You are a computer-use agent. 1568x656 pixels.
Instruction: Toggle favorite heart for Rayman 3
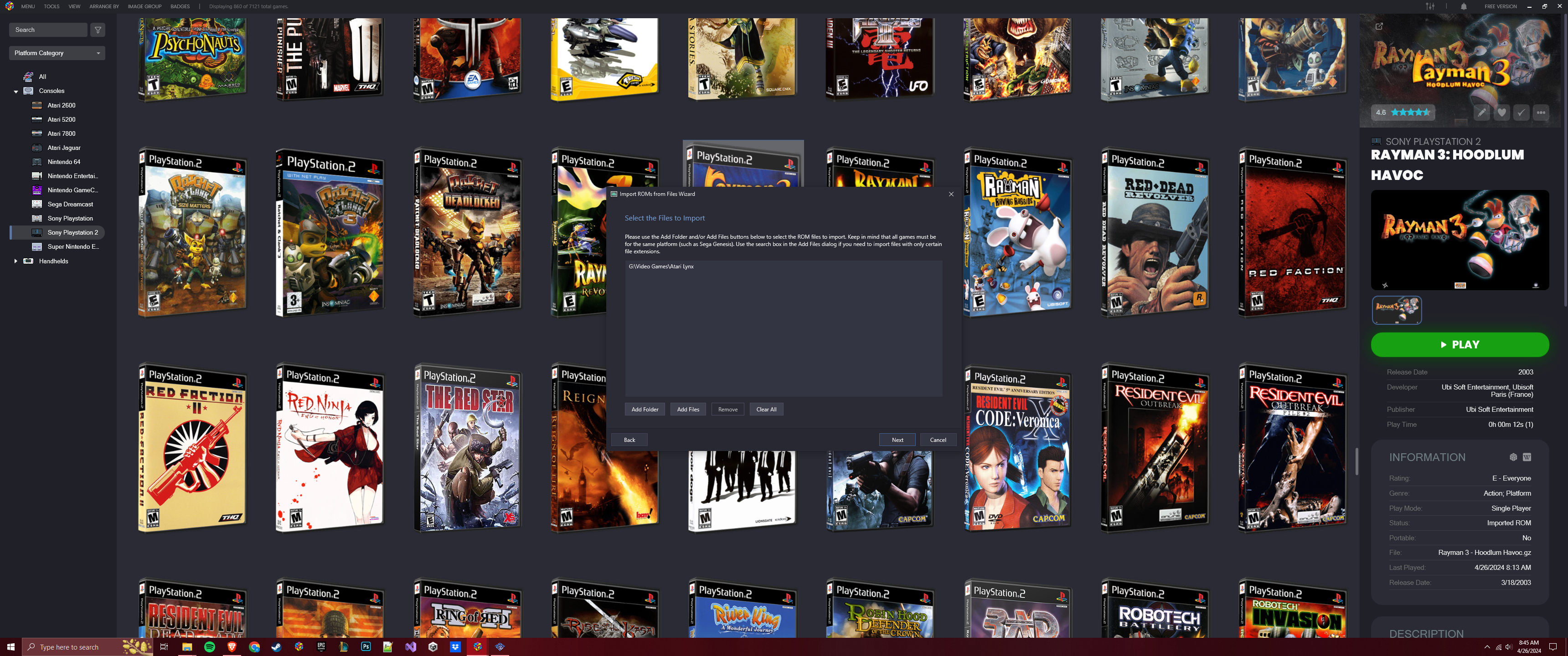tap(1501, 113)
